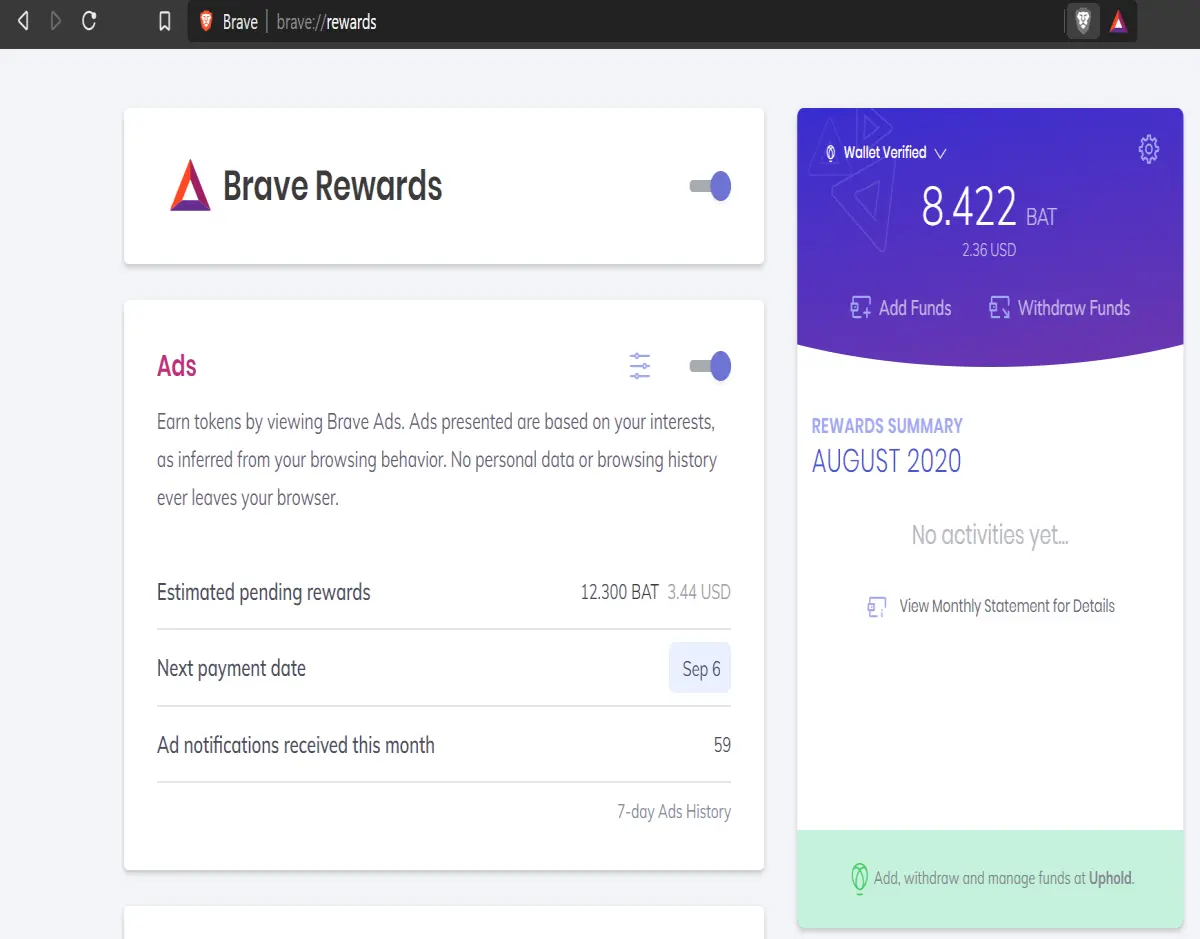
Task: Click the 'Estimated pending rewards' label
Action: point(264,593)
